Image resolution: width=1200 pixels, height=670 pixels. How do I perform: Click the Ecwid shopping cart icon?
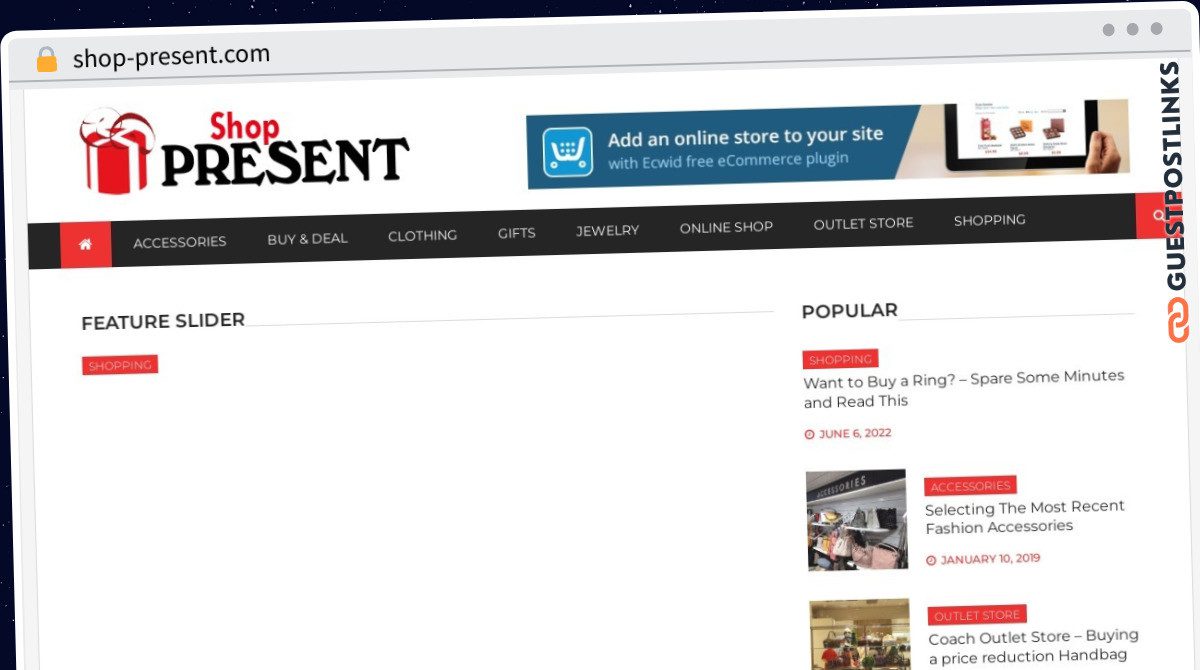(568, 153)
